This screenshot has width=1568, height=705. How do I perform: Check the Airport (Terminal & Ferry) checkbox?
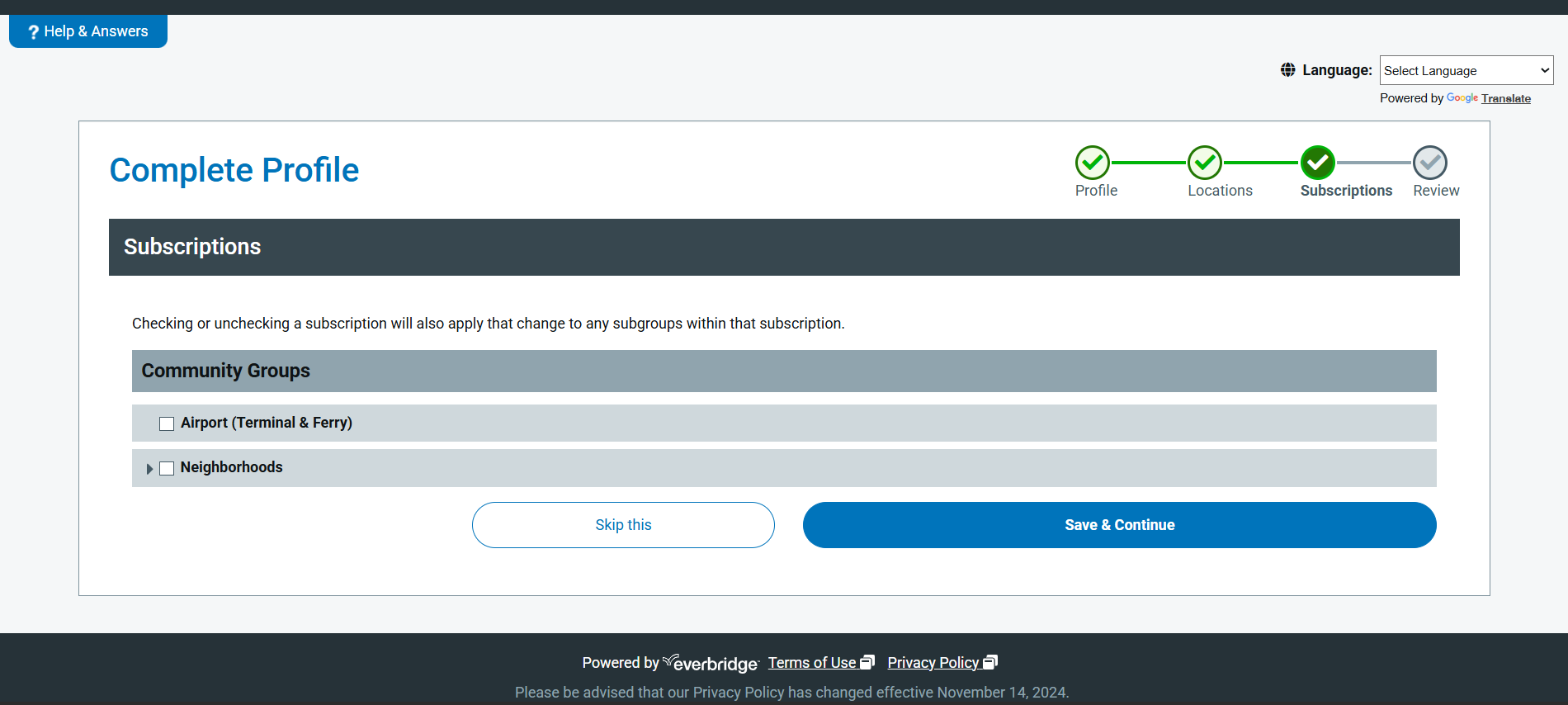pos(167,423)
